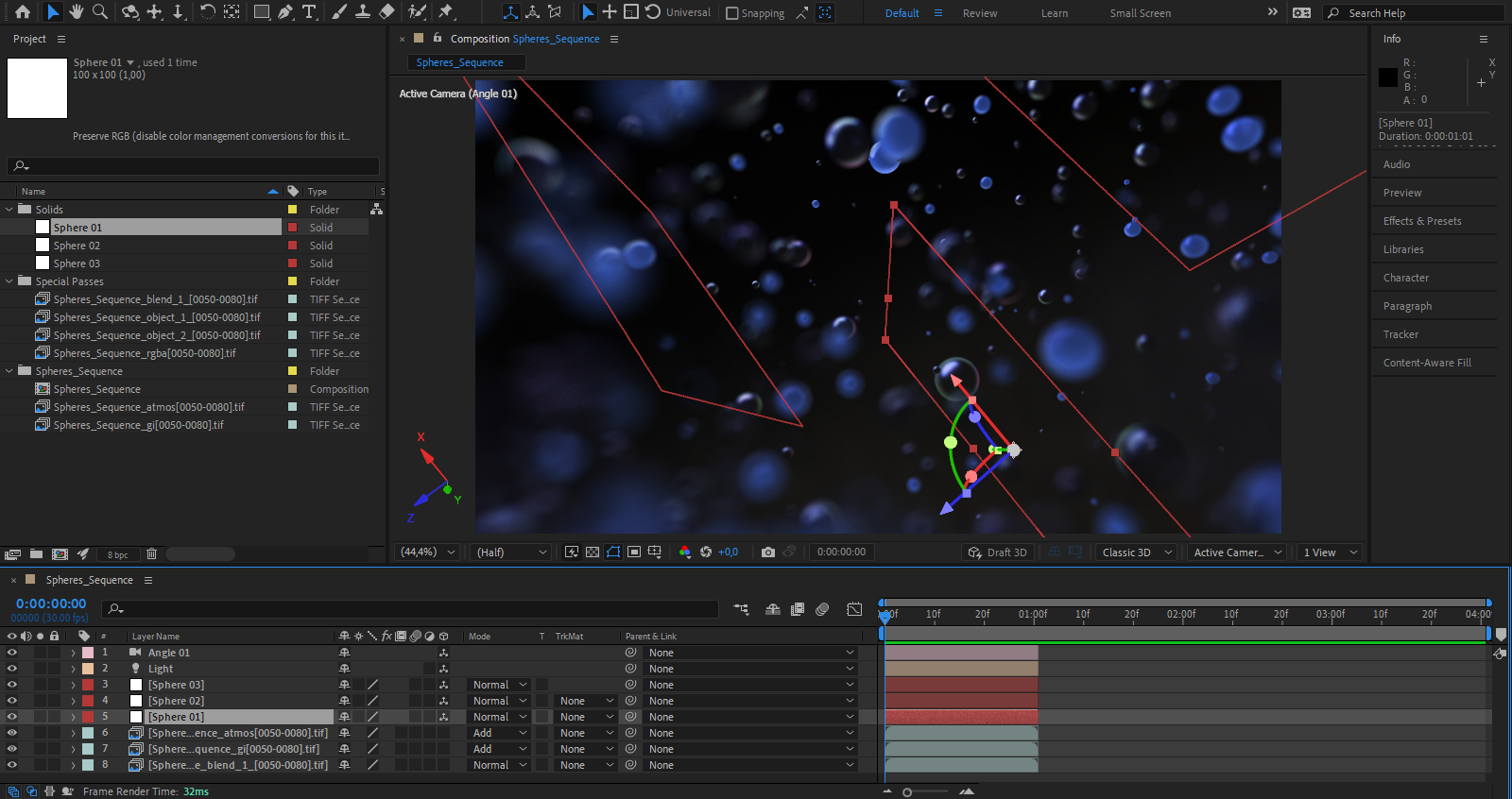Click the Search Help field
1512x799 pixels.
coord(1415,13)
